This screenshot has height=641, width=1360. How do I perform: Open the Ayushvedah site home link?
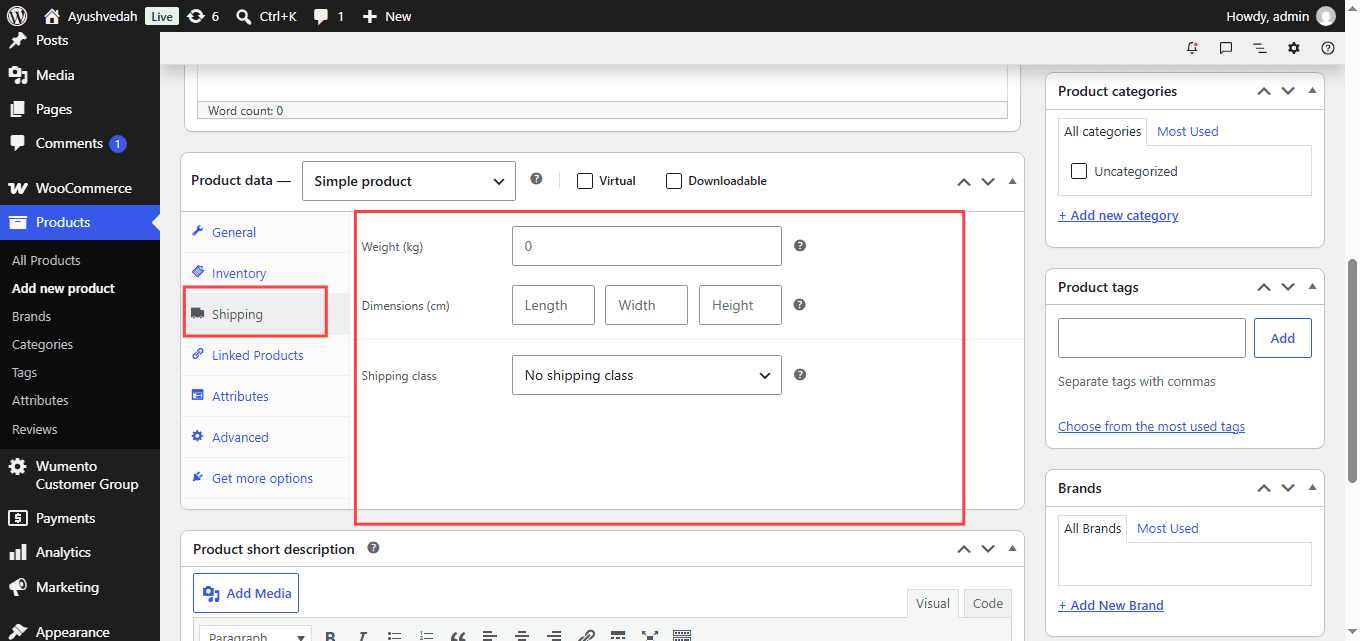coord(91,16)
